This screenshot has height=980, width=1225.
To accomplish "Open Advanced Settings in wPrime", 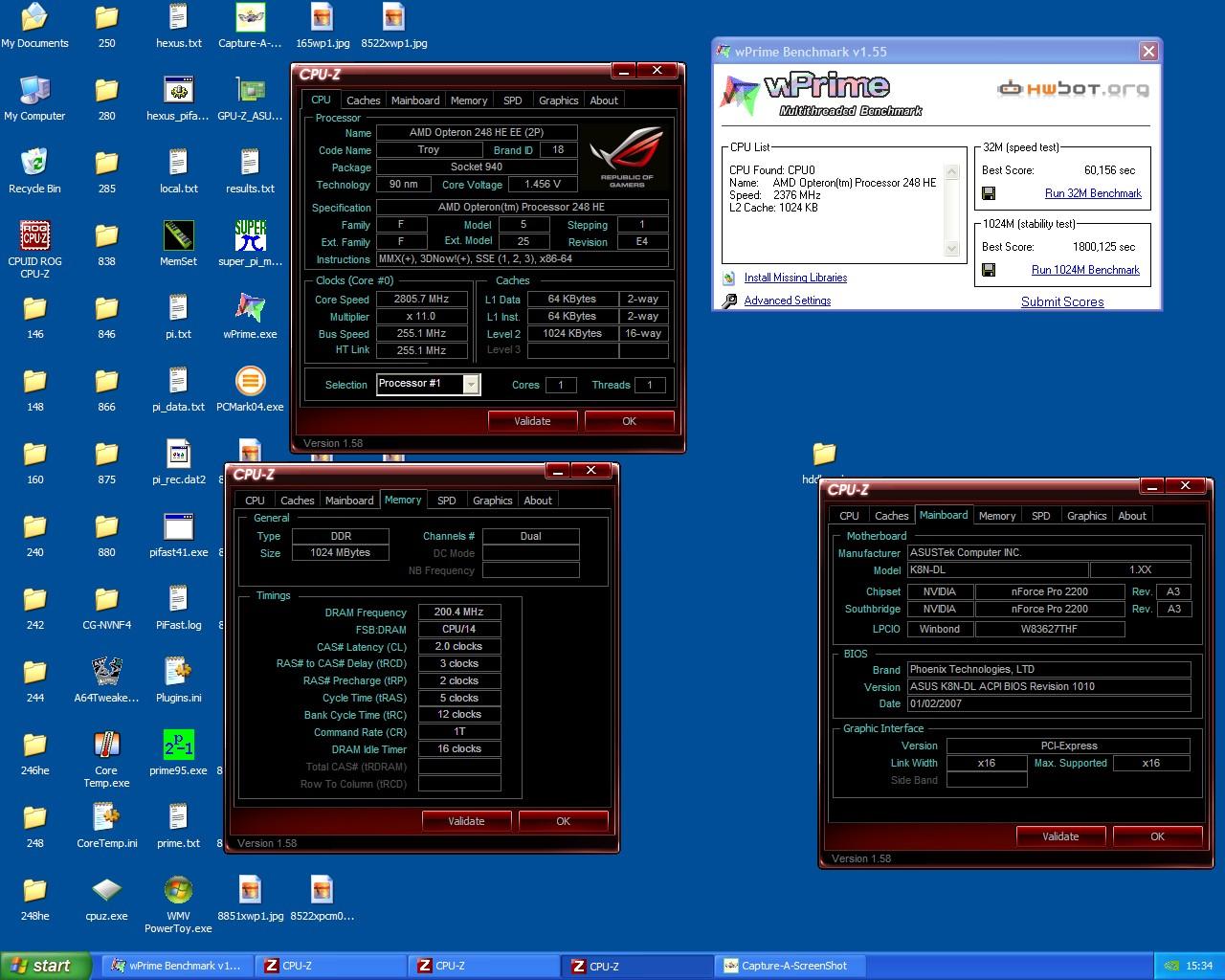I will (788, 301).
